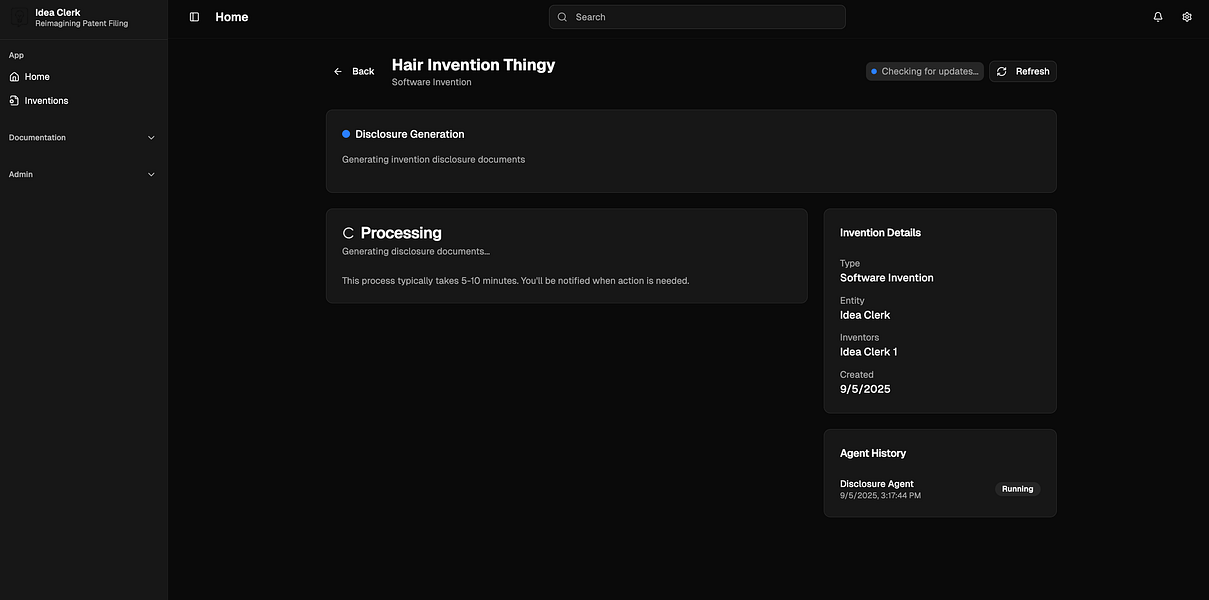1209x600 pixels.
Task: Click the Processing spinner icon
Action: (x=348, y=233)
